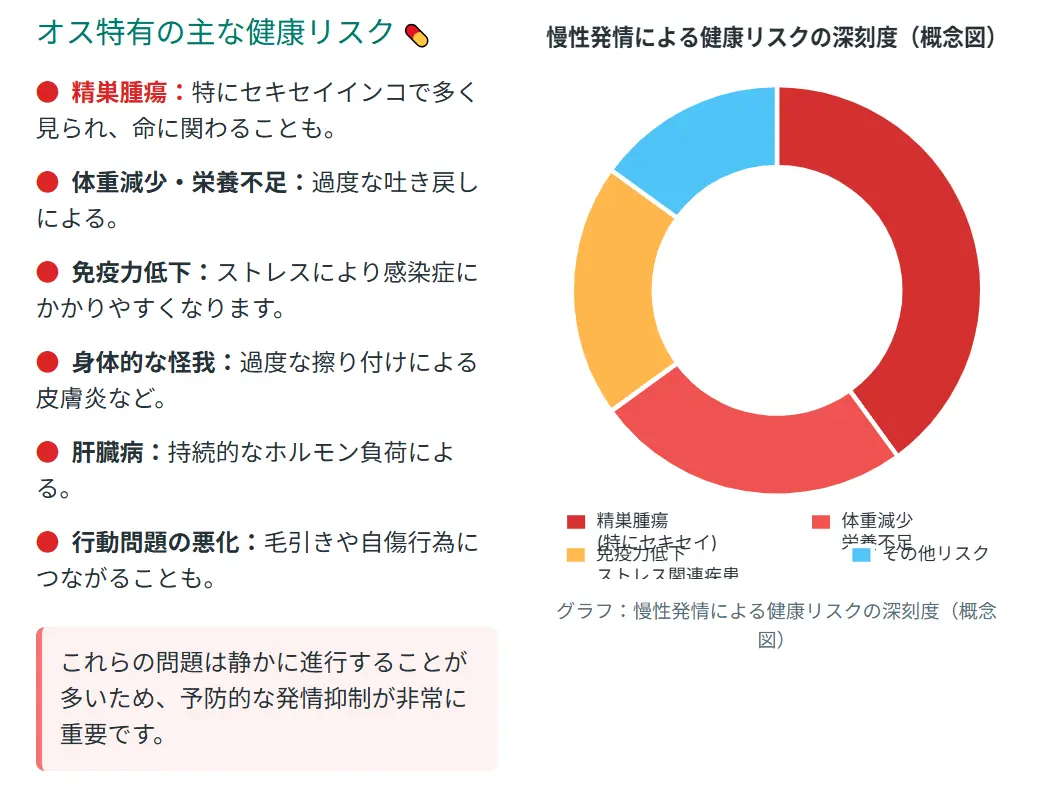Toggle the 精巣腫瘍 legend entry
1045x798 pixels.
(642, 531)
